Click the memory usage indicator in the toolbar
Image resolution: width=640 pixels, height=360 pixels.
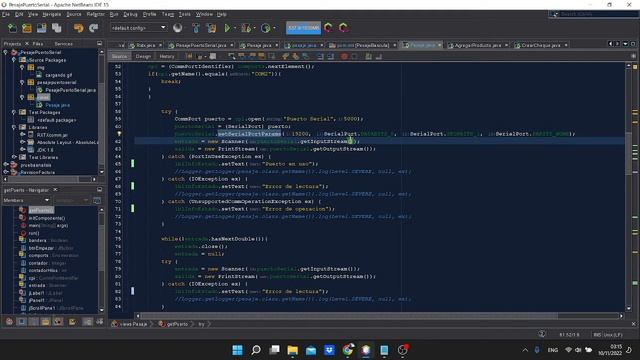pos(303,28)
